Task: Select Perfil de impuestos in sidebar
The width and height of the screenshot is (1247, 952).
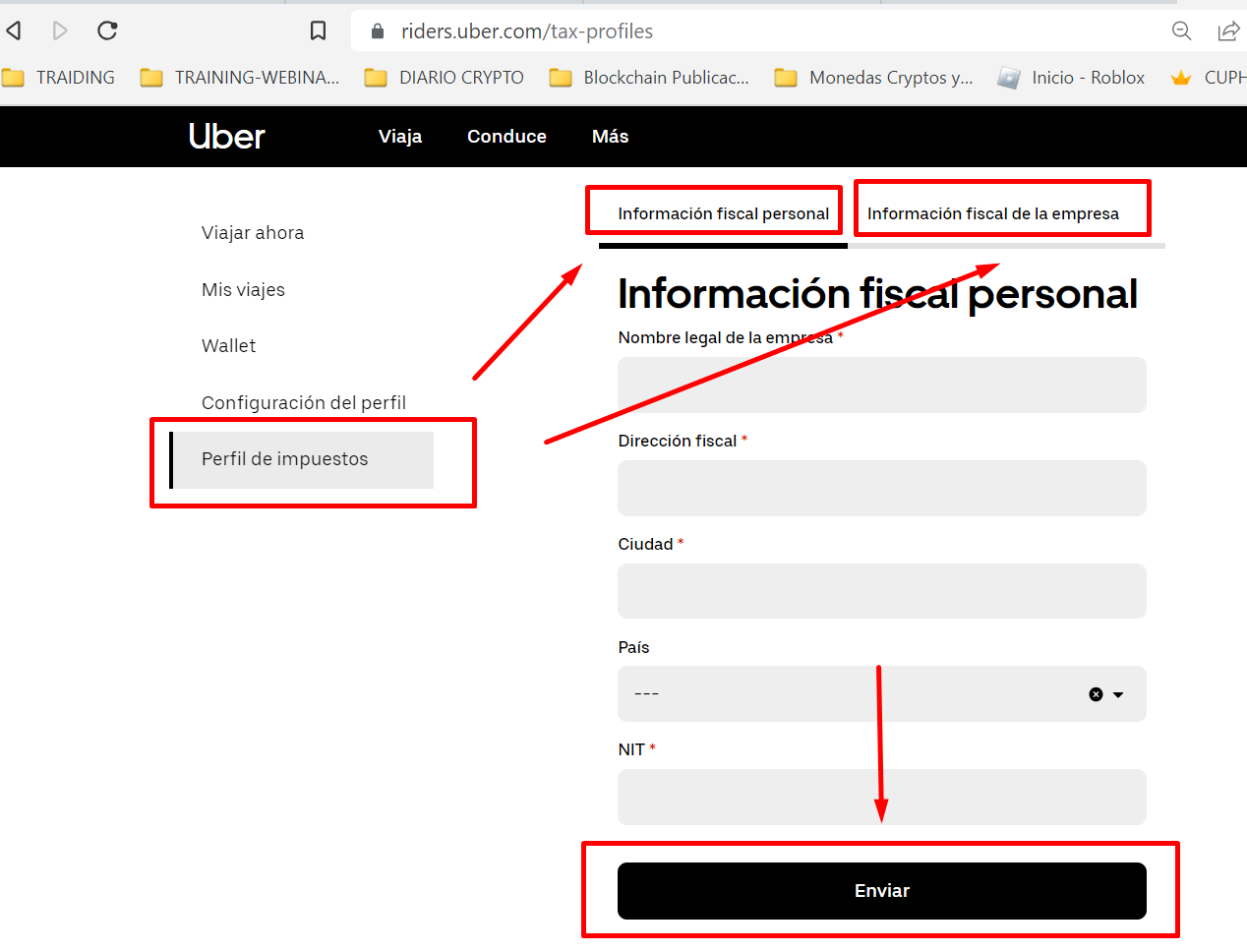Action: click(302, 459)
